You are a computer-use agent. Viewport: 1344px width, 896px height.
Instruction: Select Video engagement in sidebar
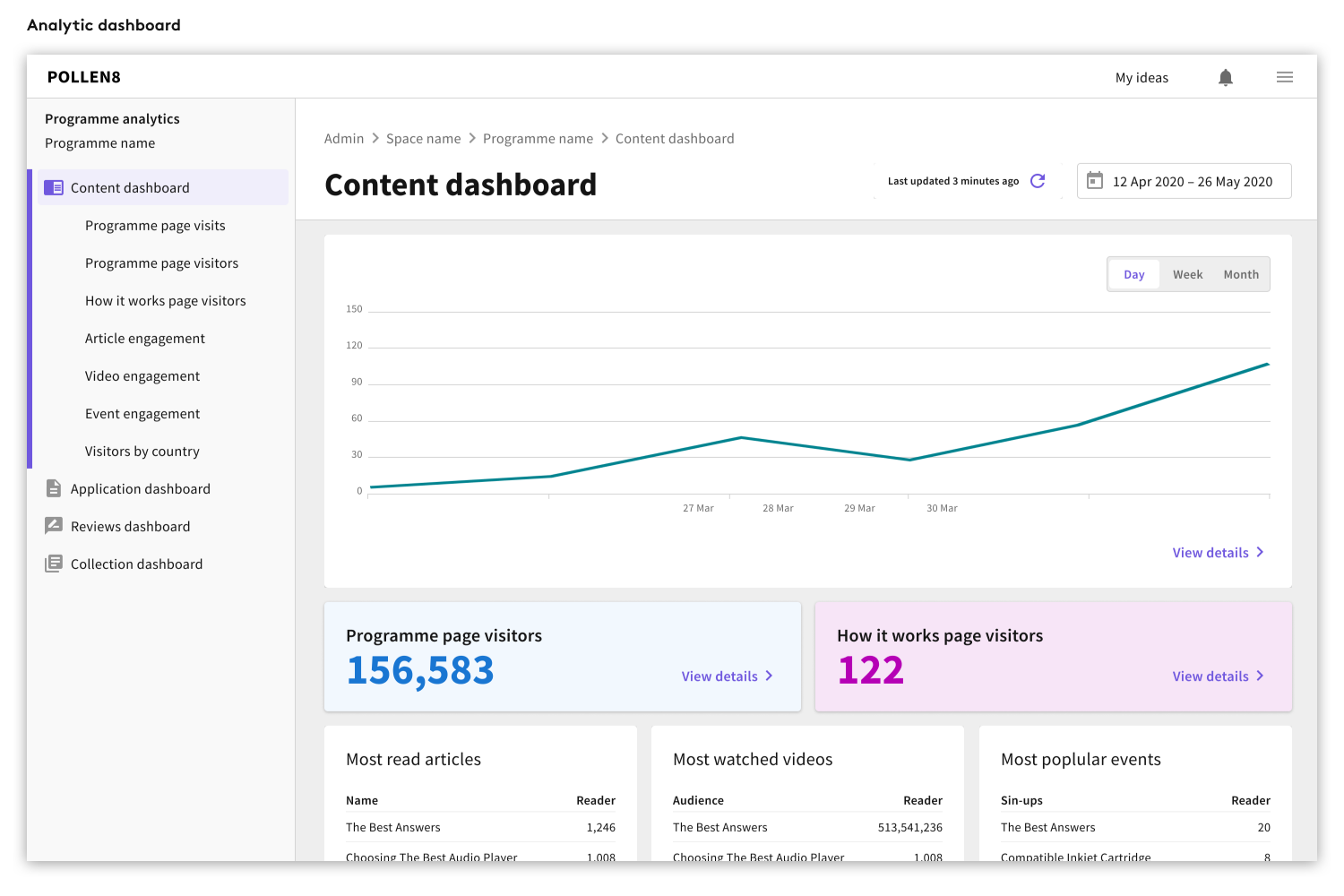142,376
